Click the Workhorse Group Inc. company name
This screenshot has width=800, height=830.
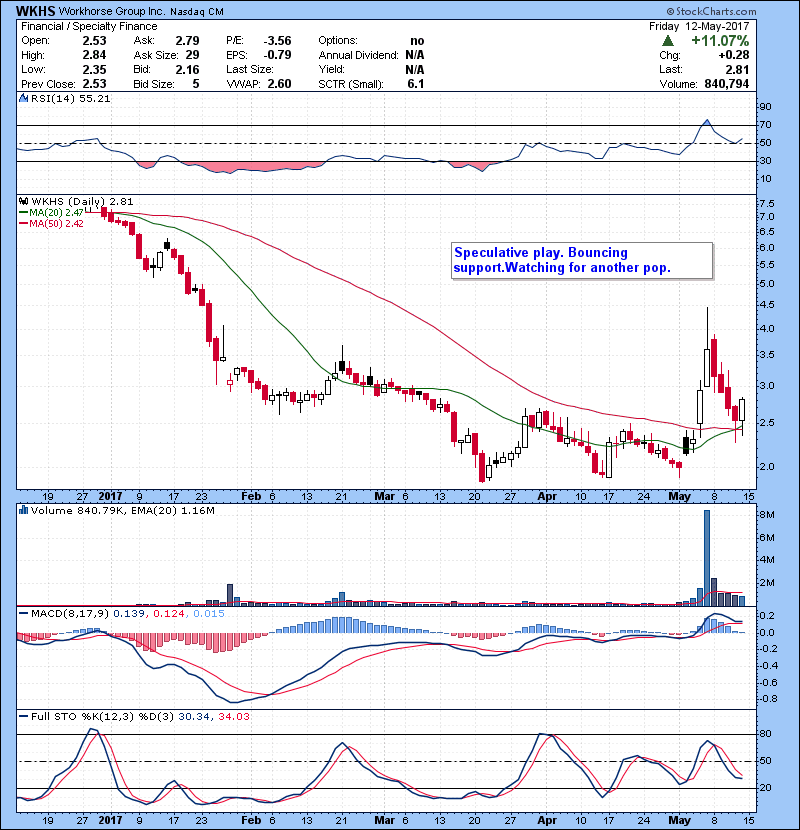[x=112, y=11]
